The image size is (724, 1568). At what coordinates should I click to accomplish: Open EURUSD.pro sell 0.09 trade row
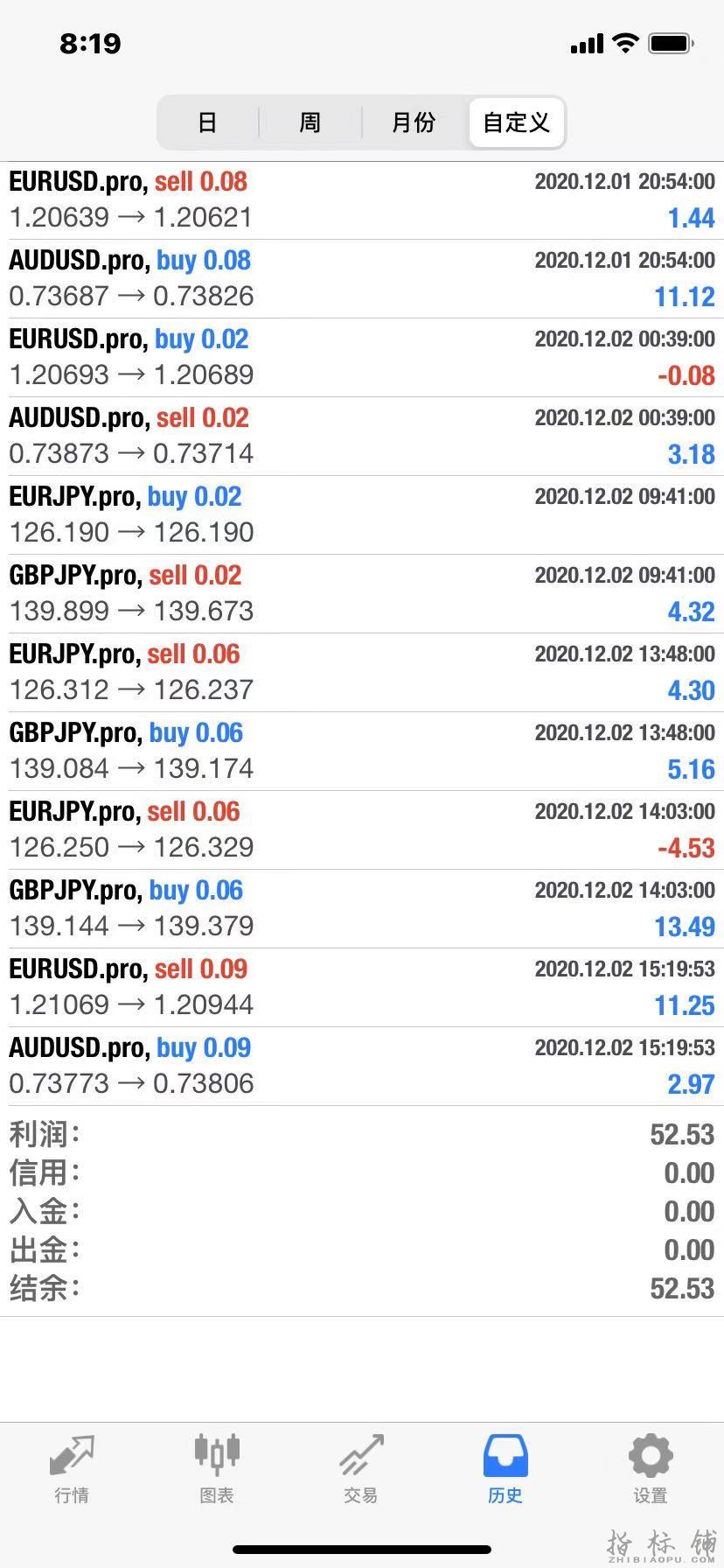(x=362, y=988)
